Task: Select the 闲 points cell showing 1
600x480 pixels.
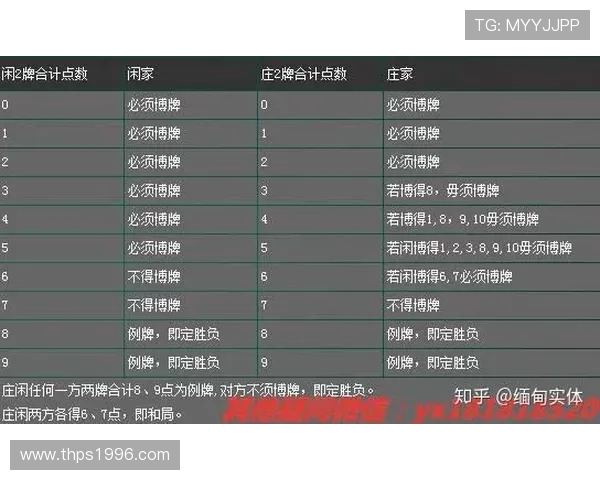Action: pos(62,133)
